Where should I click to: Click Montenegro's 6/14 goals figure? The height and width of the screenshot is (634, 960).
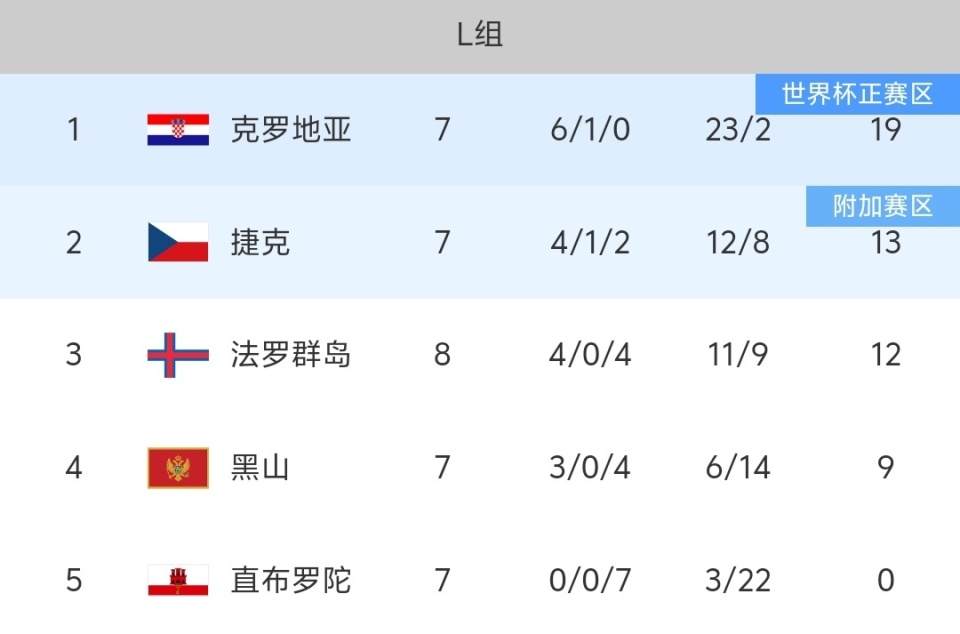(738, 468)
